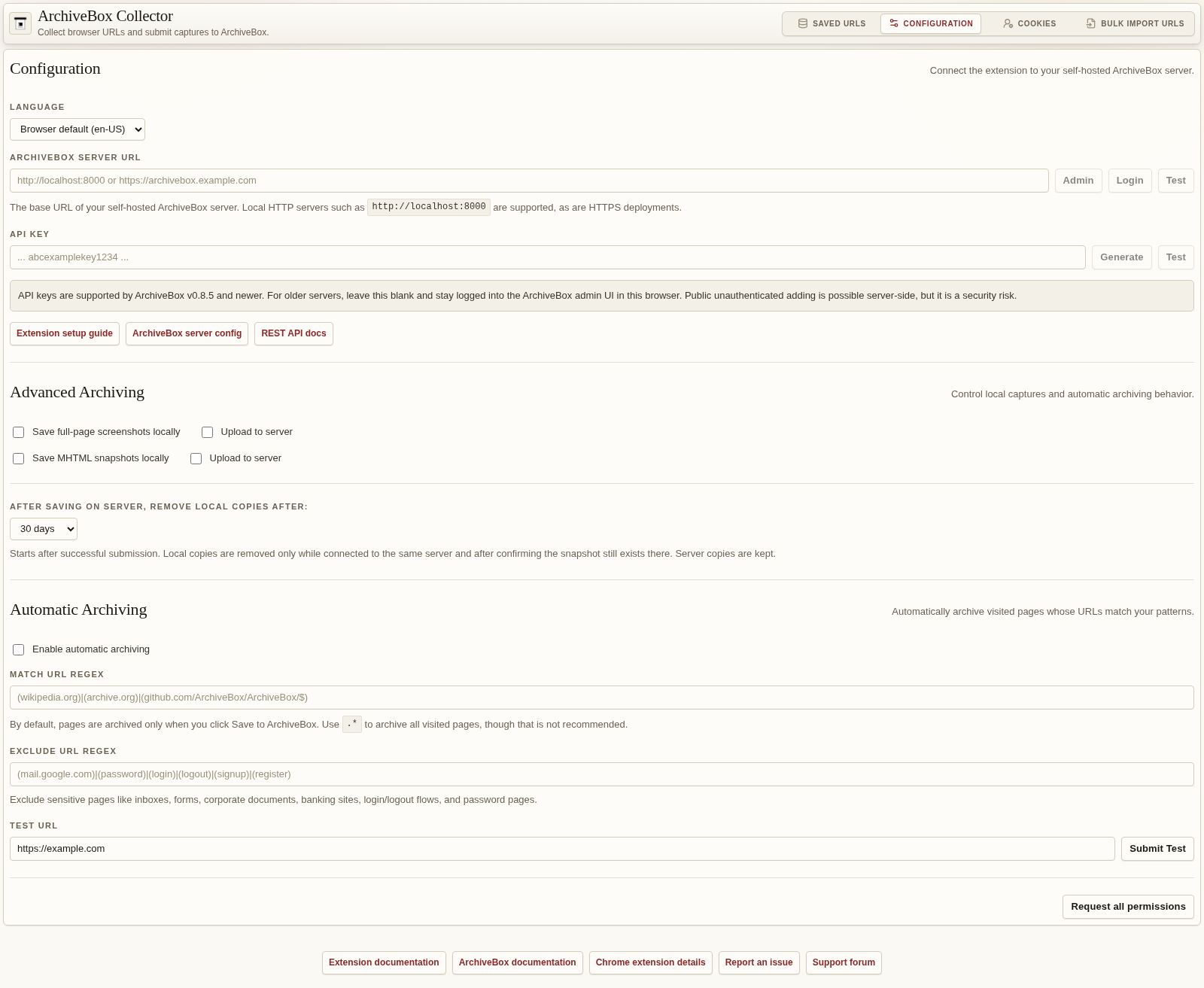Test the ArchiveBox server URL
1204x988 pixels.
pos(1175,181)
